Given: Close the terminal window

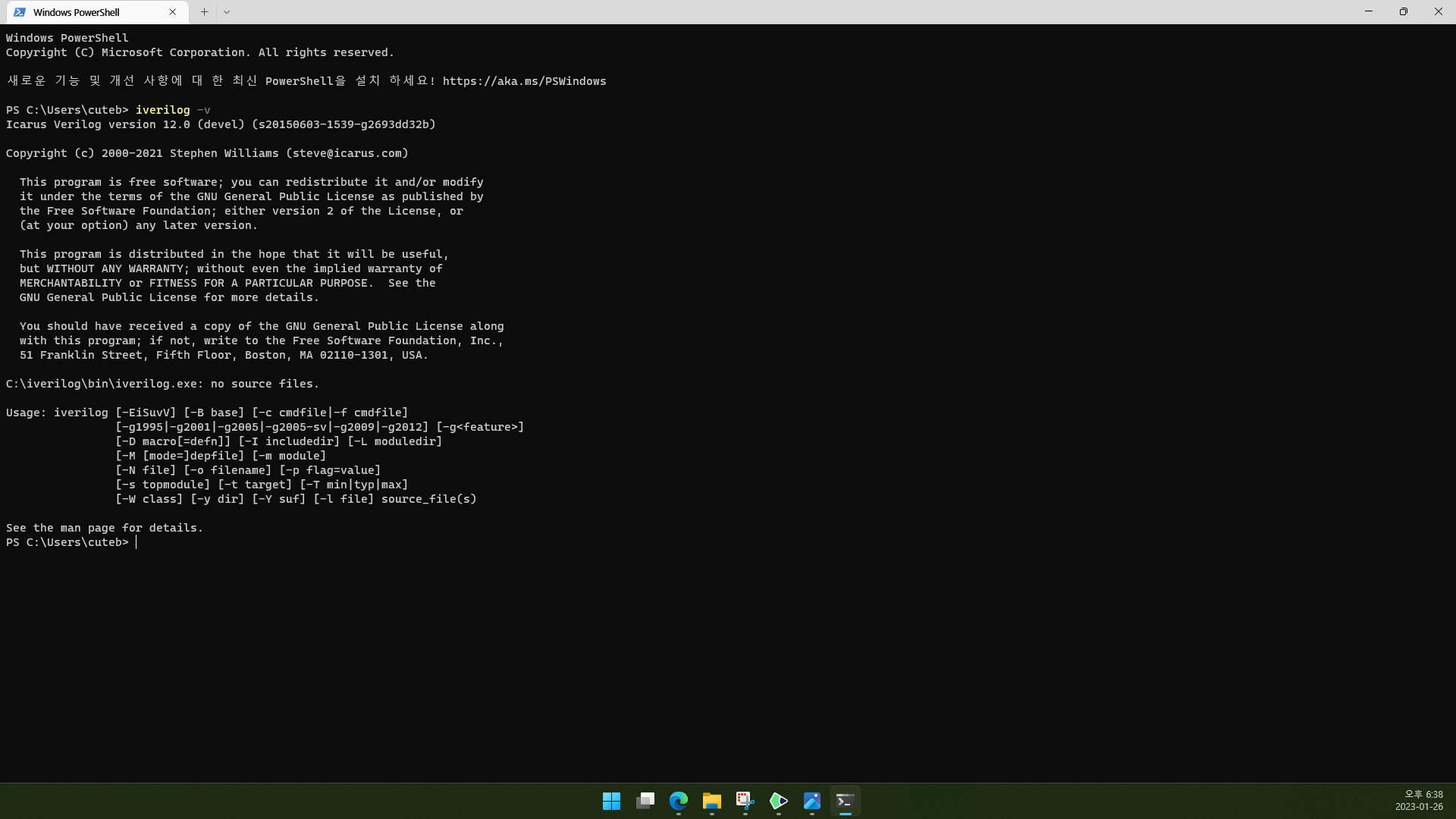Looking at the screenshot, I should (x=1439, y=11).
